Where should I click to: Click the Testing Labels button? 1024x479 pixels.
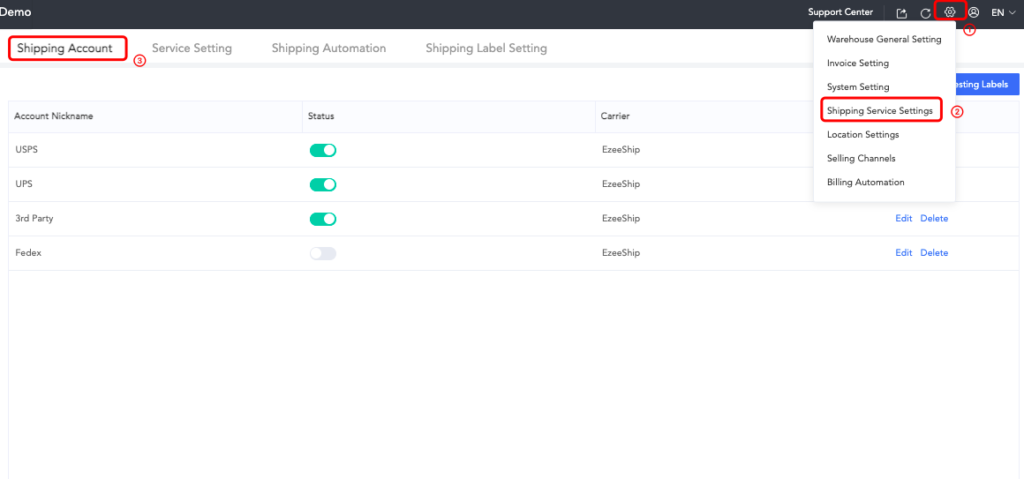tap(987, 84)
